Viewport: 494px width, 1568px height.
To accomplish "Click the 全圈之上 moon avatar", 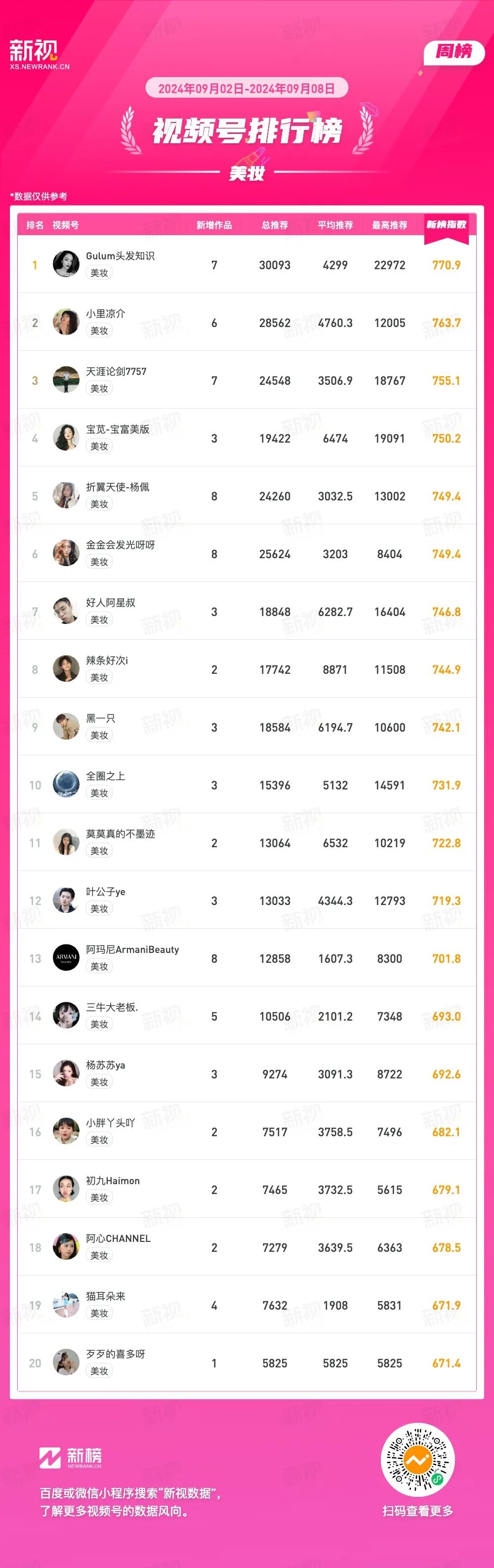I will coord(66,784).
